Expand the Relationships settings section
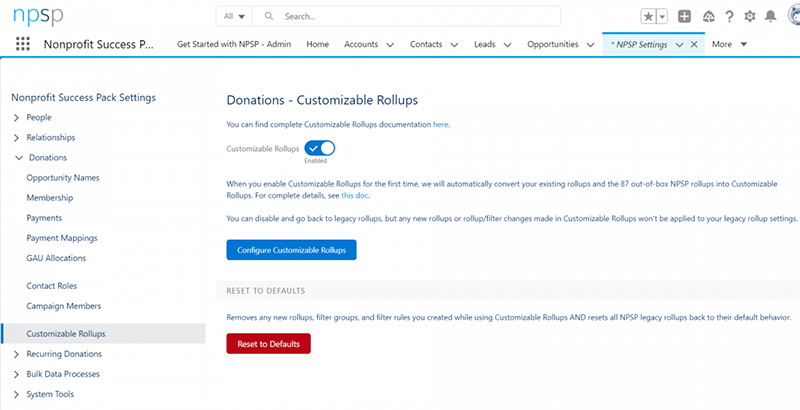The height and width of the screenshot is (410, 800). pyautogui.click(x=16, y=138)
